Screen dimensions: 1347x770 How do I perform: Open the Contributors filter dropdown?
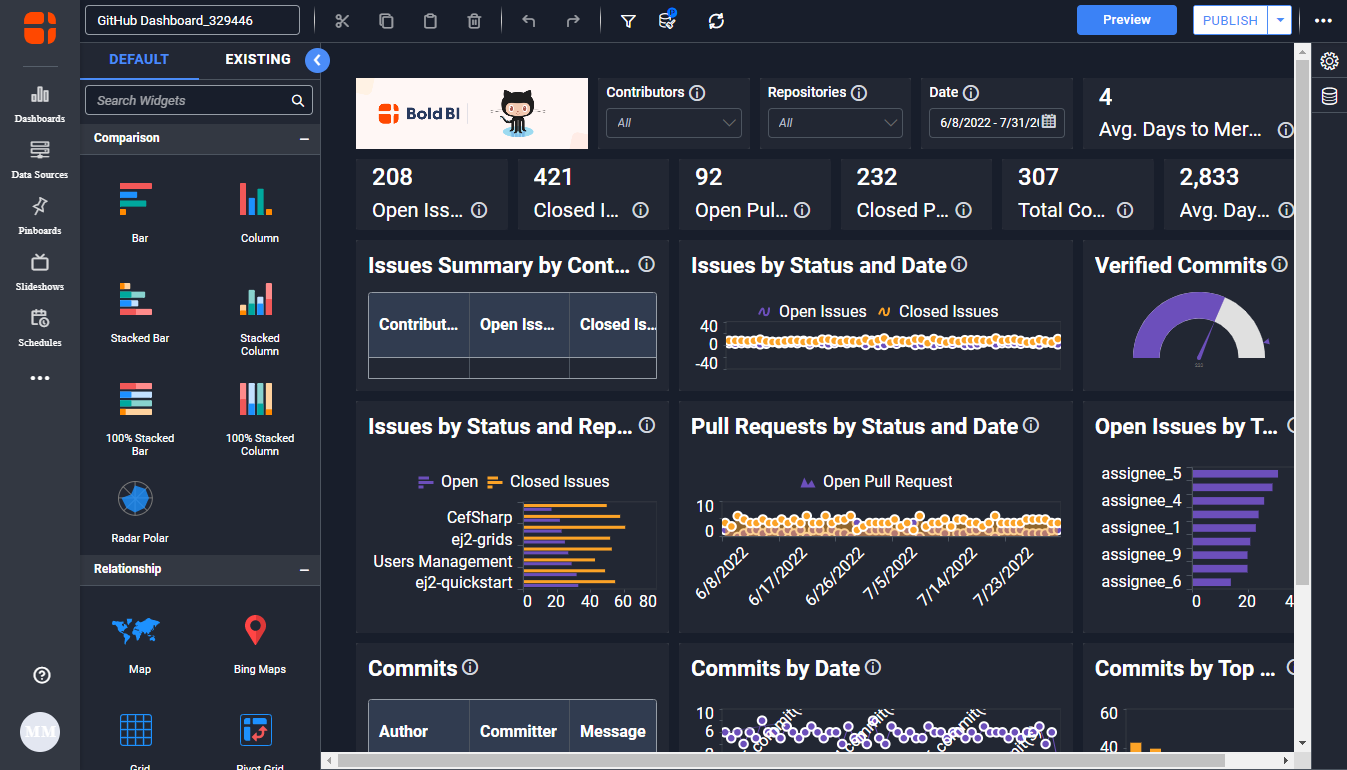(x=673, y=123)
